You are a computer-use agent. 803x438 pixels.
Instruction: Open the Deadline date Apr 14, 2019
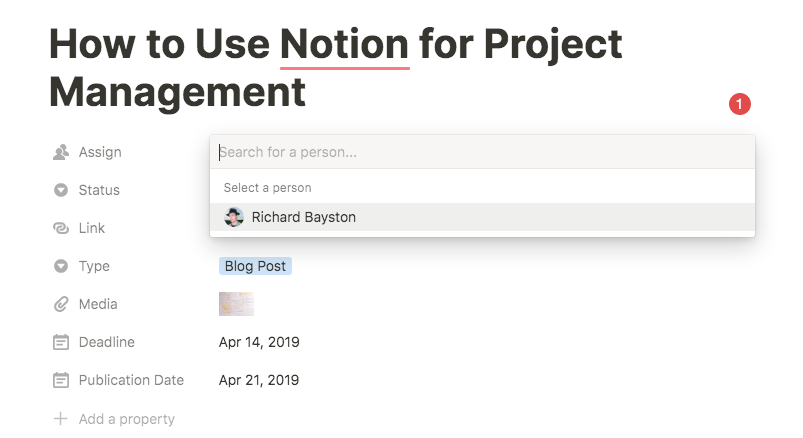(x=259, y=342)
